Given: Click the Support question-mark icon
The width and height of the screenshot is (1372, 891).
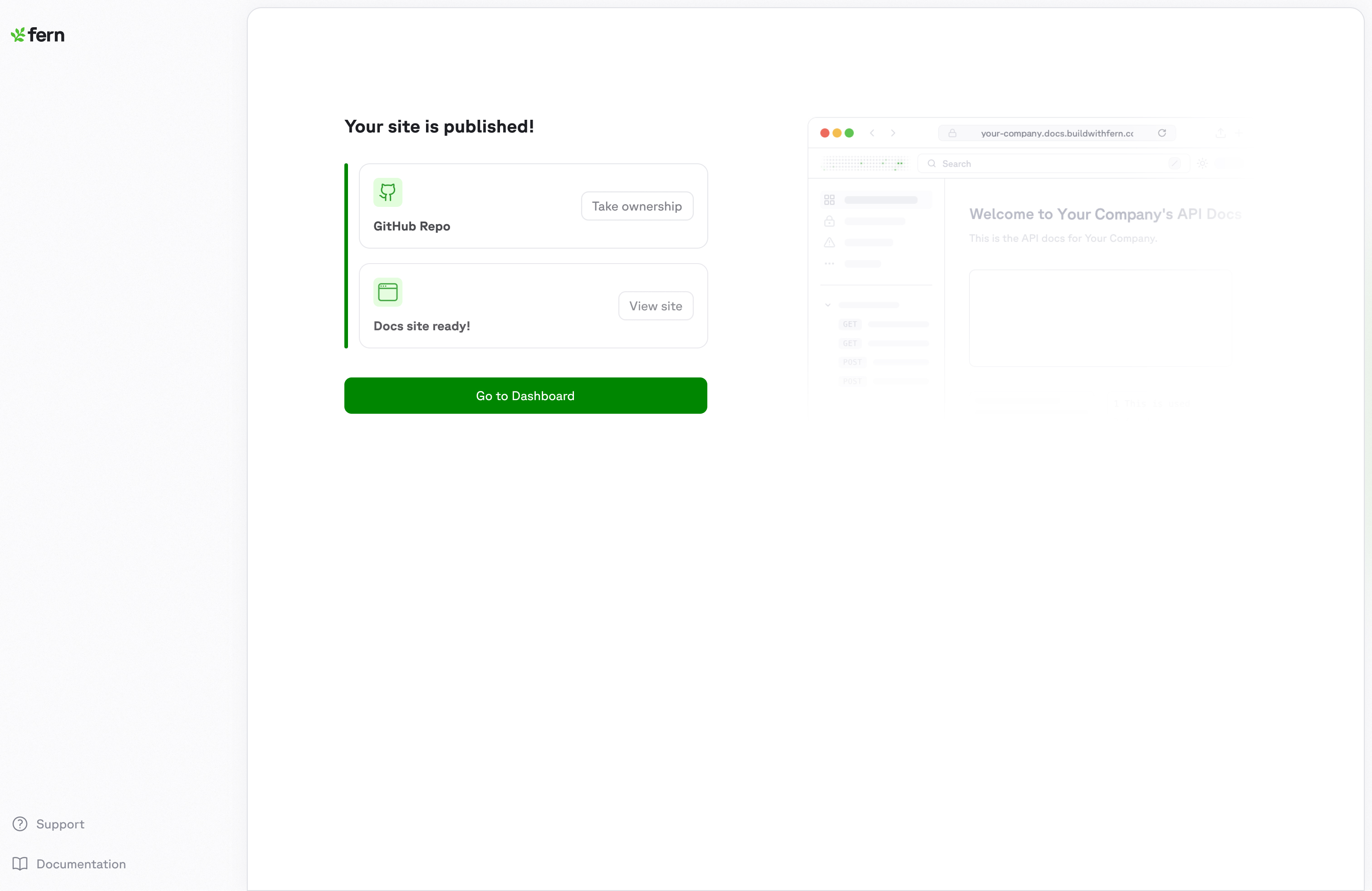Looking at the screenshot, I should (20, 823).
